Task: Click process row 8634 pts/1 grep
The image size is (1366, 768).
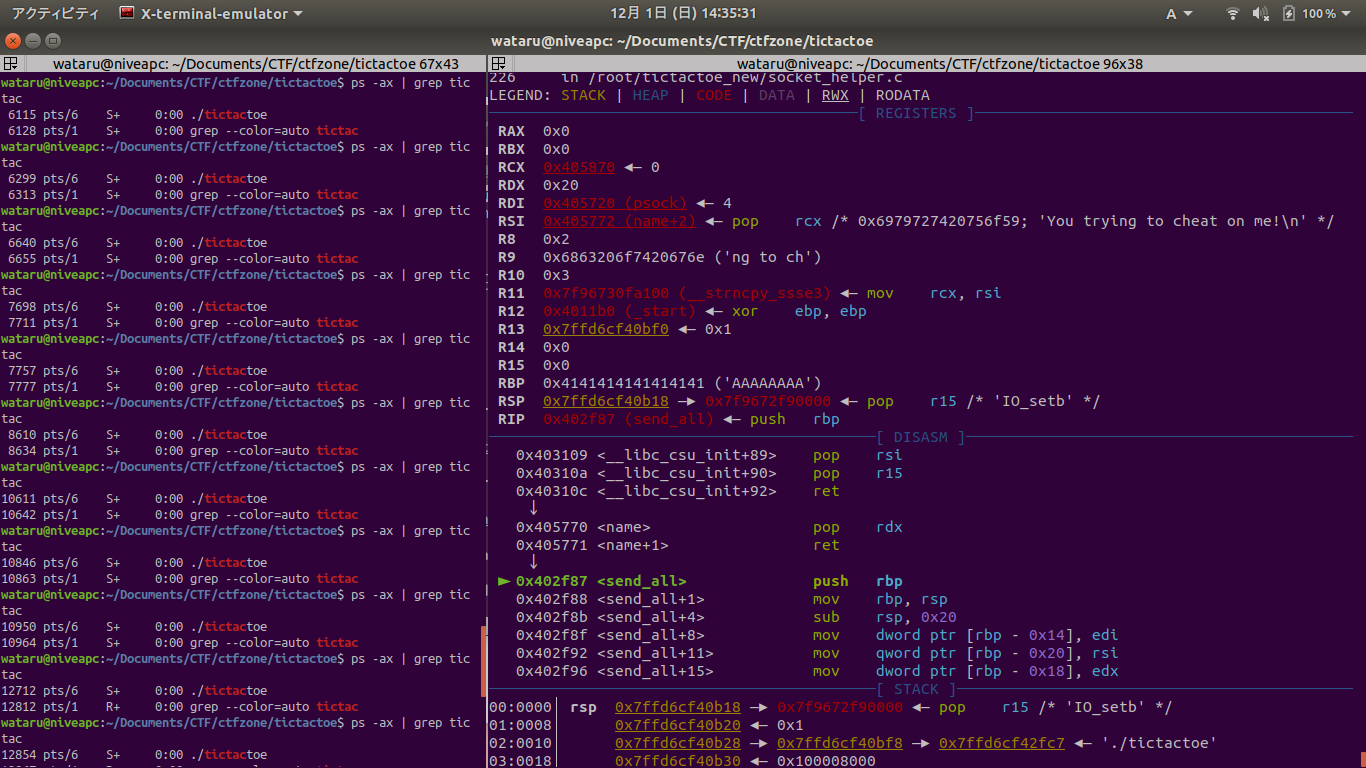Action: click(x=182, y=451)
